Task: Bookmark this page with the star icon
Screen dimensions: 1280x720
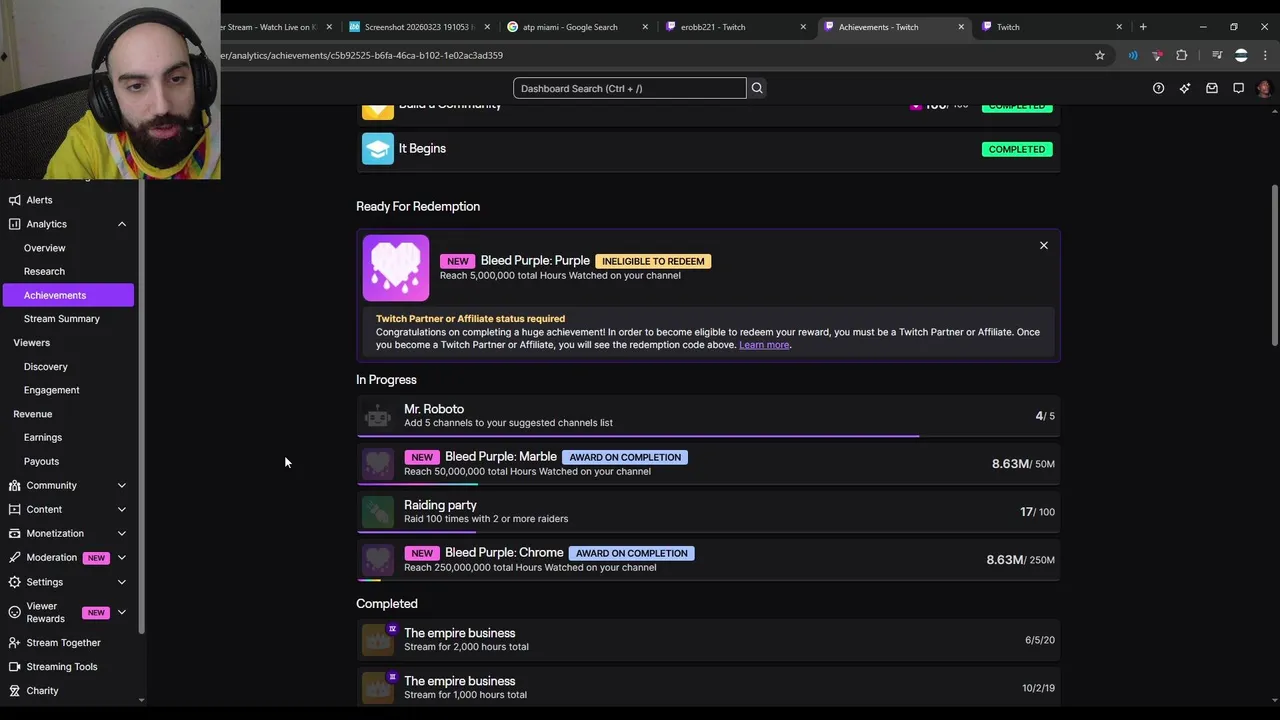Action: (x=1100, y=55)
